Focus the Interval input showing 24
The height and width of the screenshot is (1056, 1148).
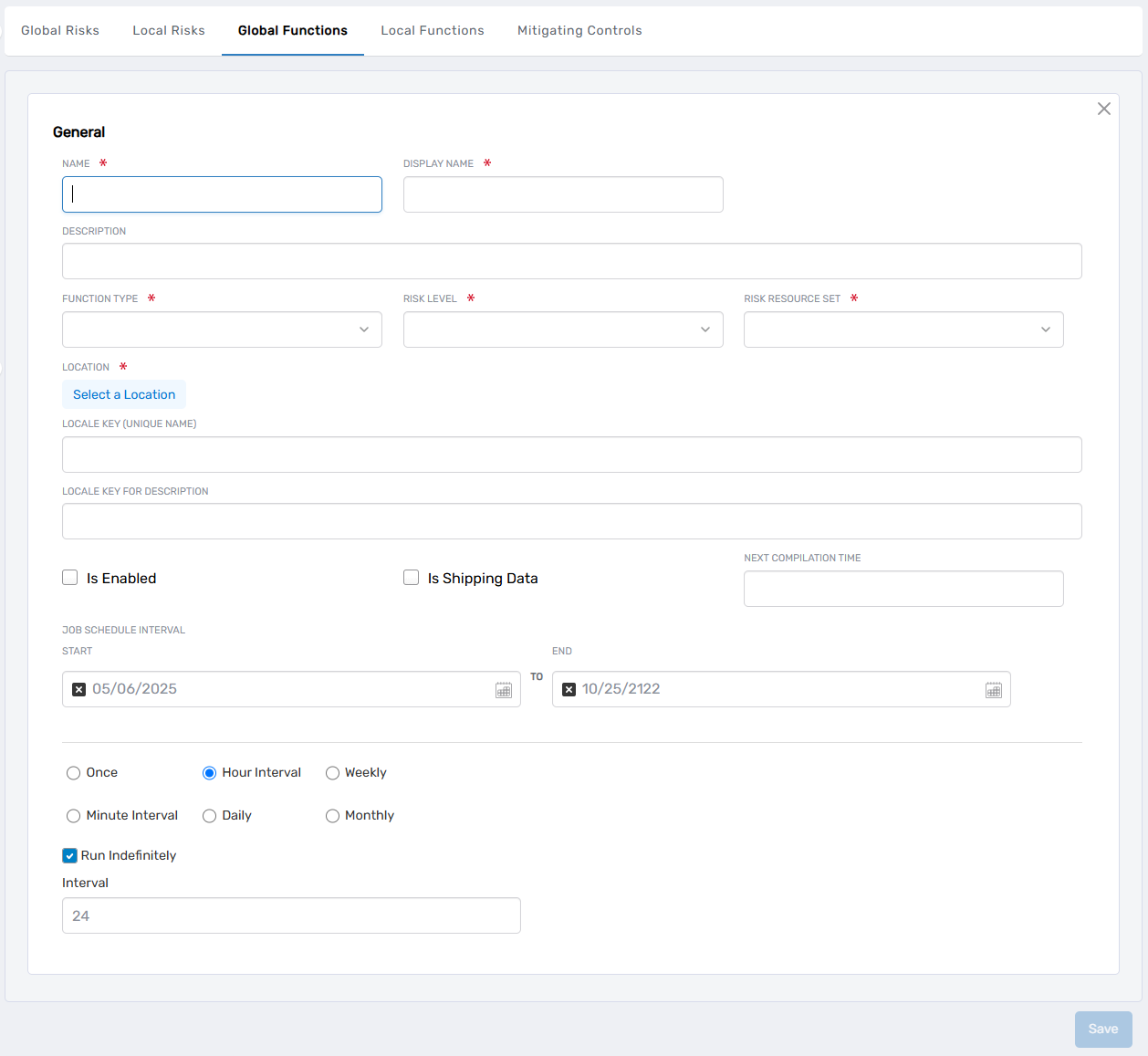tap(291, 915)
